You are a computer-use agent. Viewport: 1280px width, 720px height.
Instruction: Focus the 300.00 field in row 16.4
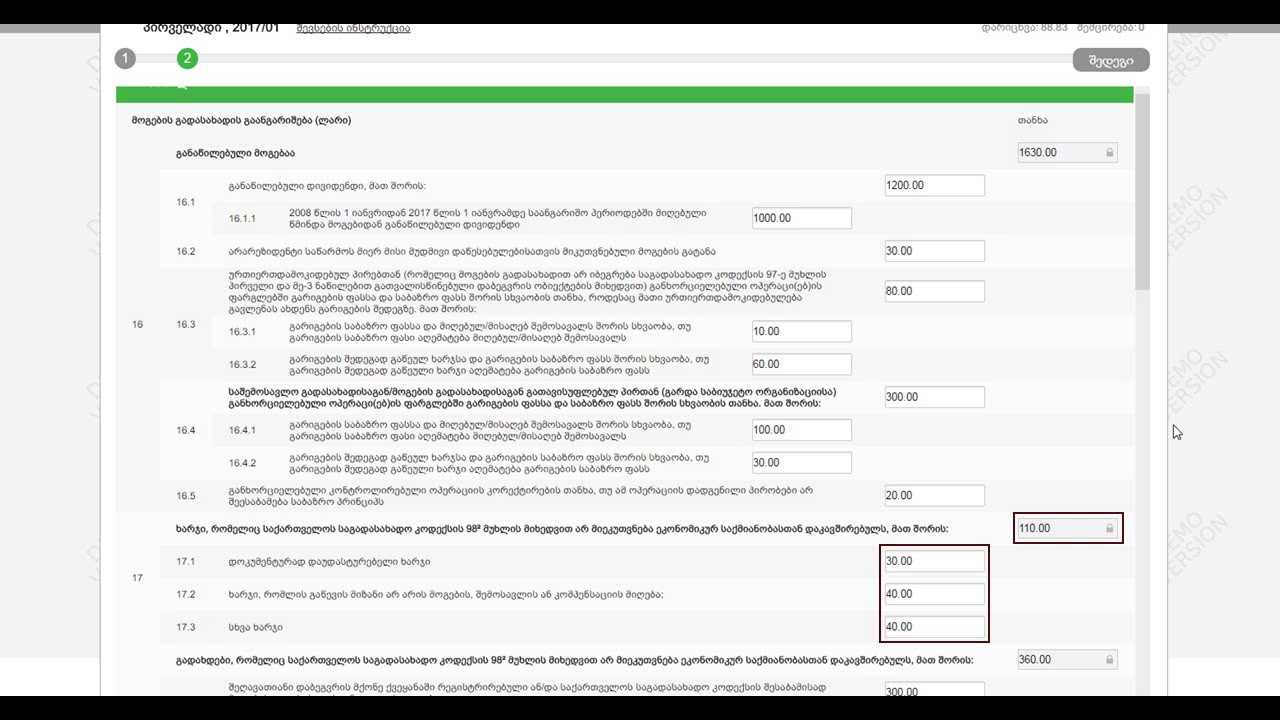(934, 397)
